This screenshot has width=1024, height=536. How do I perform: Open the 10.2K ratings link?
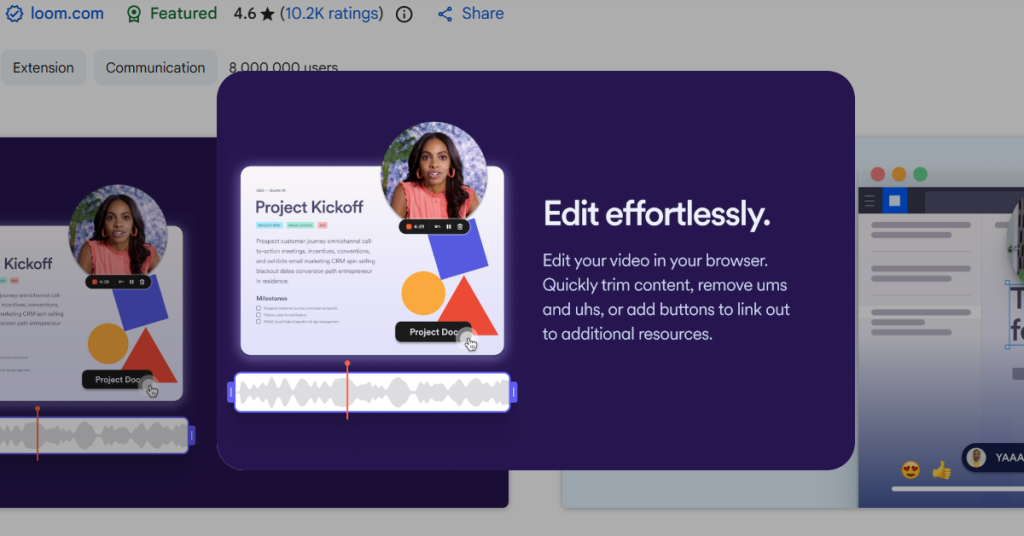[x=331, y=14]
